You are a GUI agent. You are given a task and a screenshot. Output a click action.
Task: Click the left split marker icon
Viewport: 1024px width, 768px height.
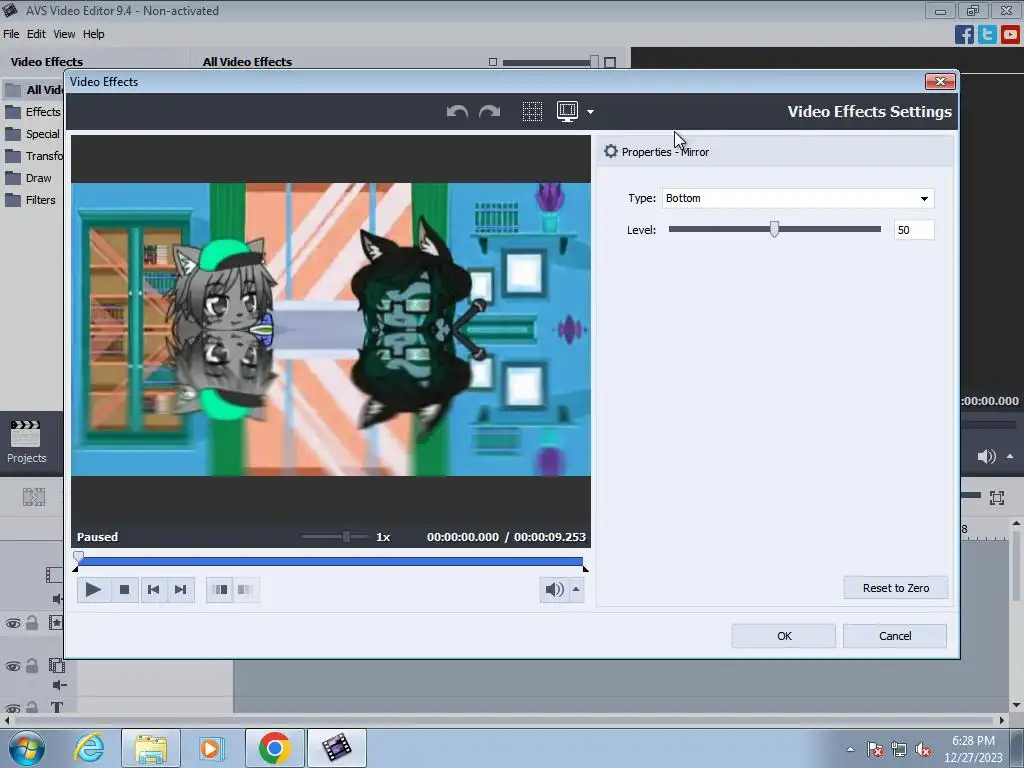(221, 590)
